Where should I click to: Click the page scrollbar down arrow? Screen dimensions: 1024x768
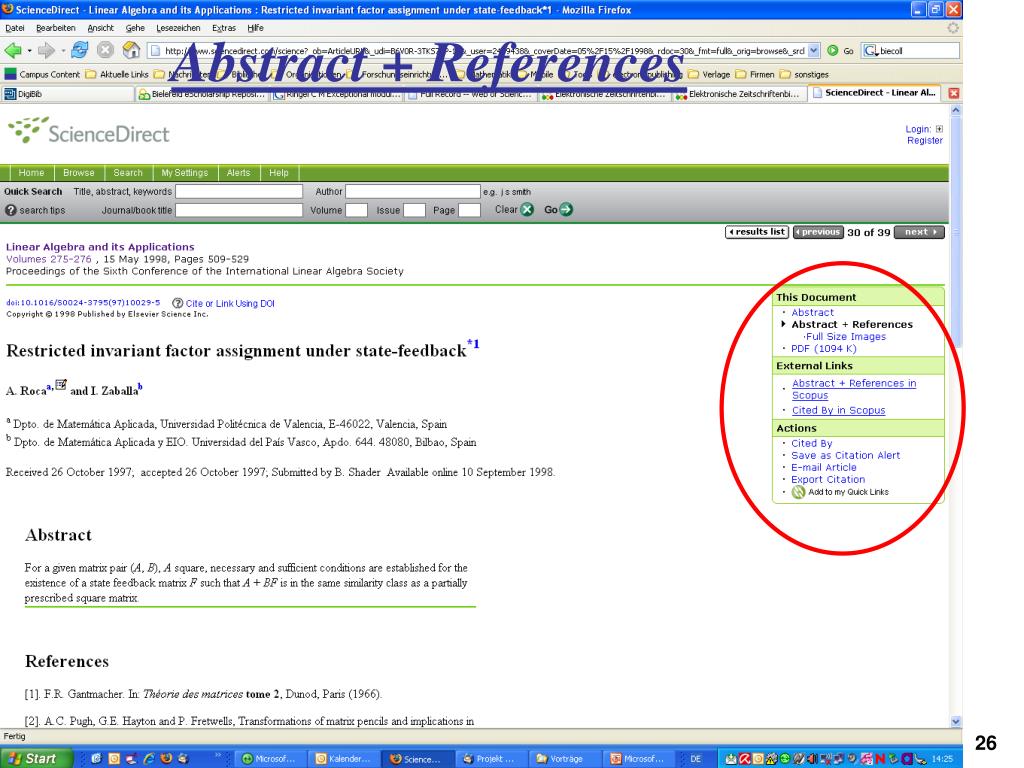click(956, 722)
